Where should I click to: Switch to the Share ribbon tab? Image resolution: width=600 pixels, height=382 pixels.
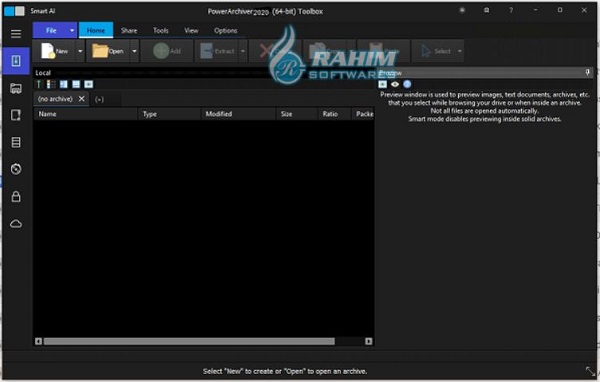(129, 31)
